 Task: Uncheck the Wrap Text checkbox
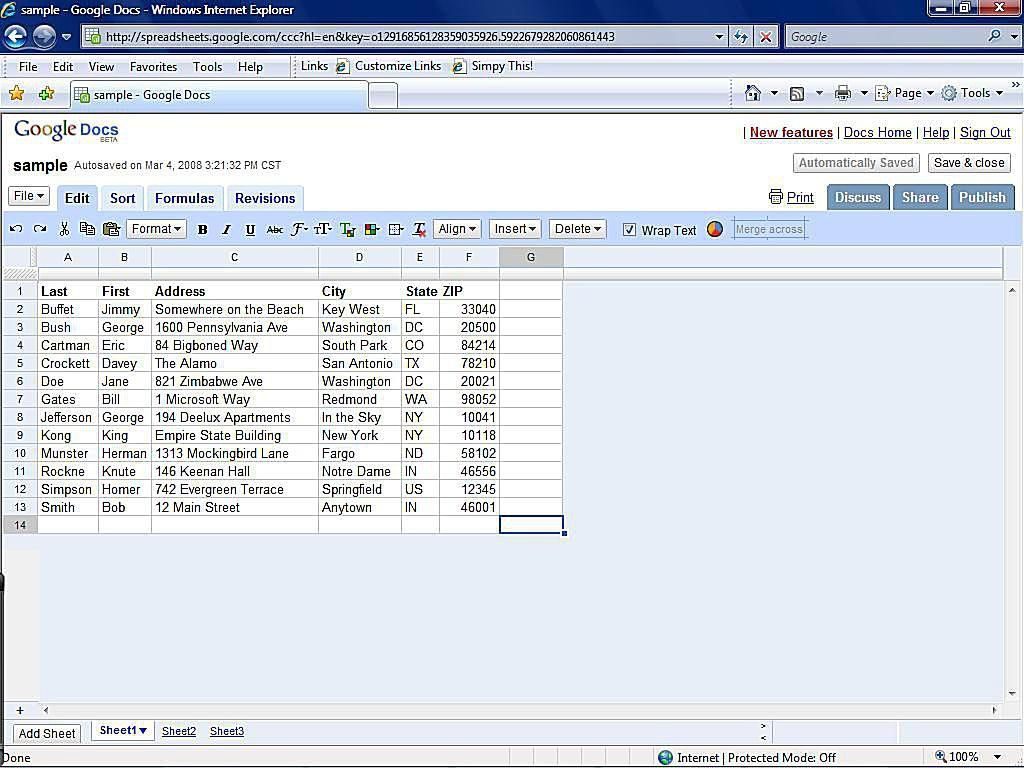point(630,229)
